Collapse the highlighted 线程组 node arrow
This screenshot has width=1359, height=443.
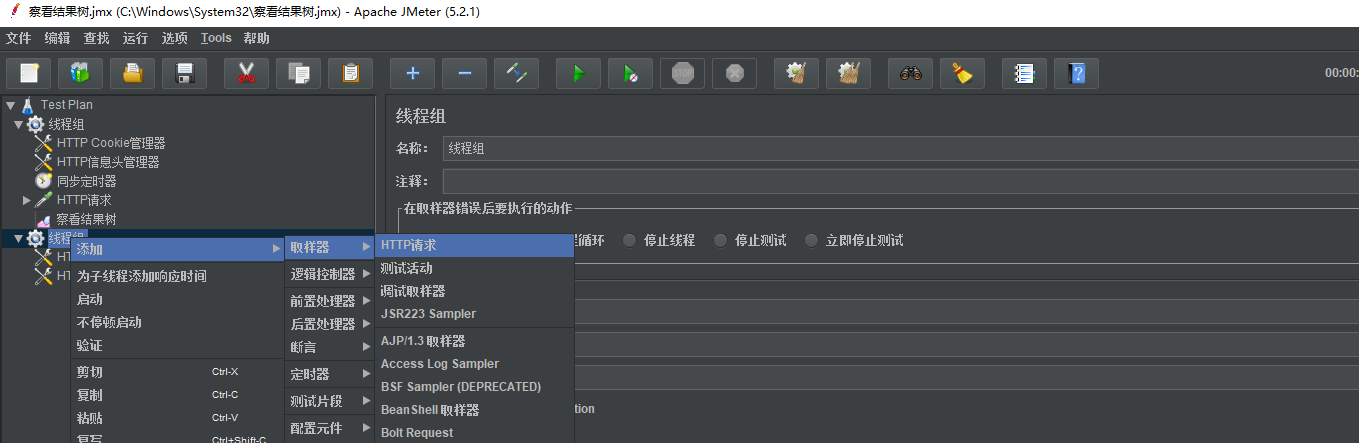click(x=18, y=238)
